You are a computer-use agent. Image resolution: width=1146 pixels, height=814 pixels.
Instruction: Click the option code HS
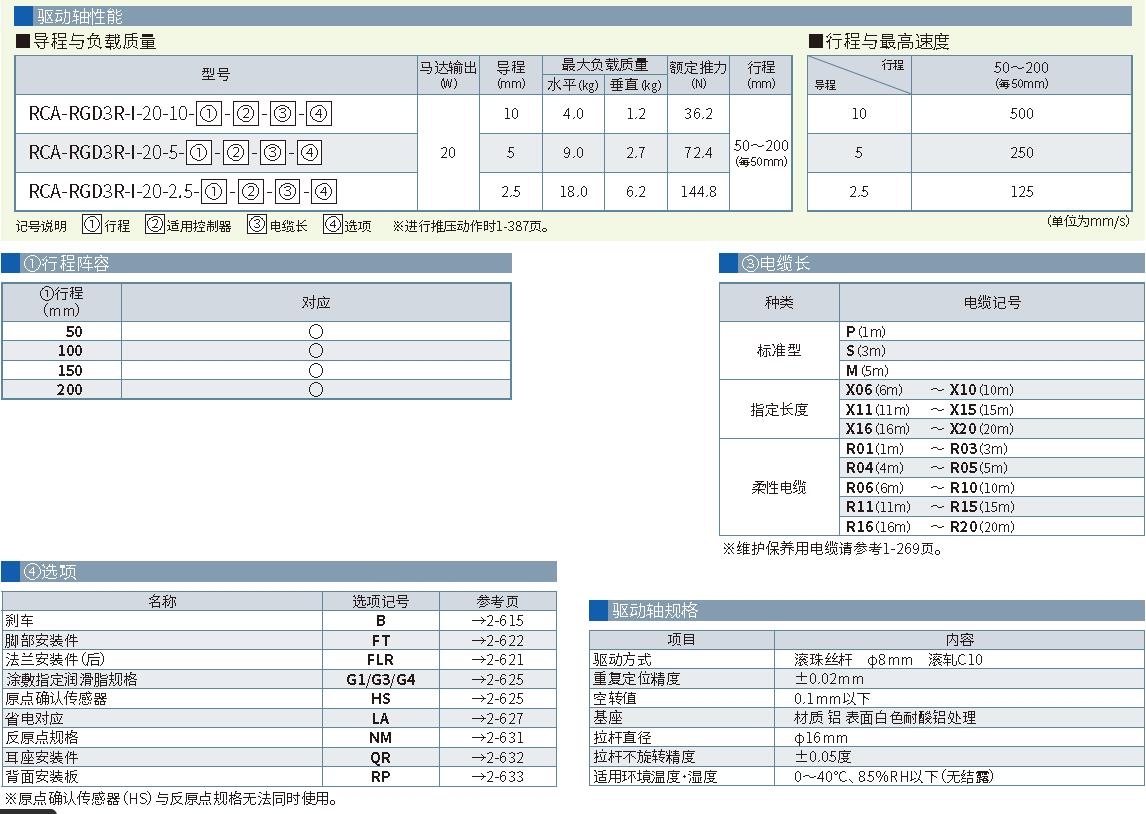point(380,699)
